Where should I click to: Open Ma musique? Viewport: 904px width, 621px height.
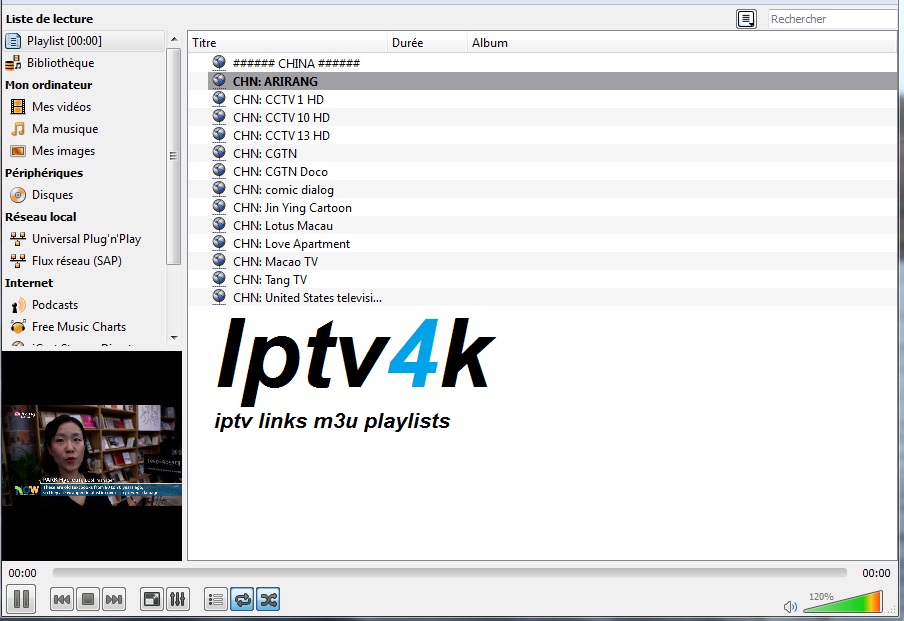[65, 129]
